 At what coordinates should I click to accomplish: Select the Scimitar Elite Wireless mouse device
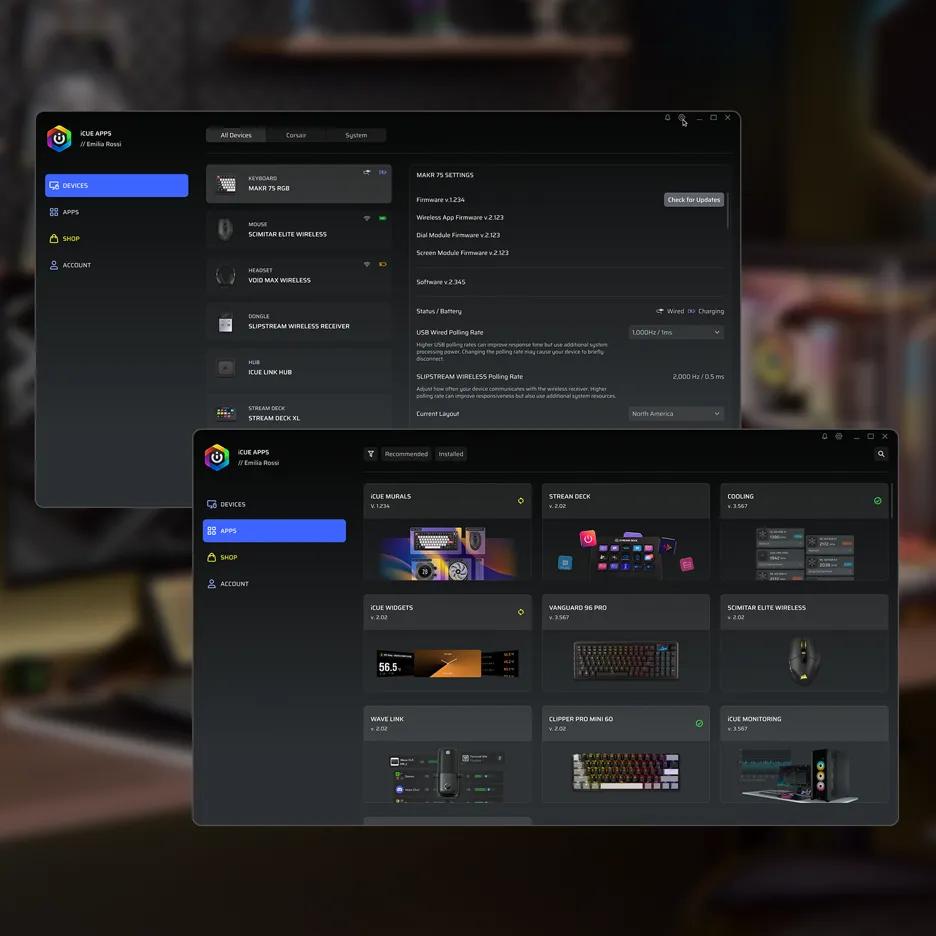[x=298, y=229]
